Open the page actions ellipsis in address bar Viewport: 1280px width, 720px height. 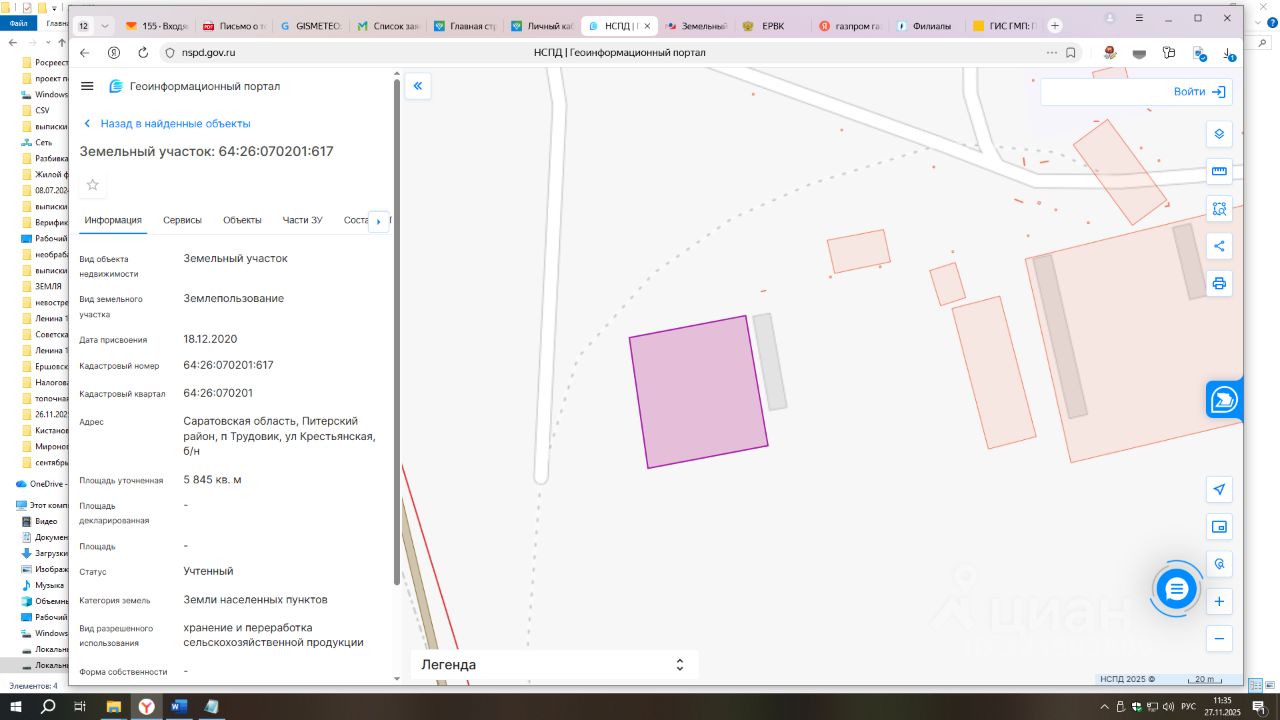1051,53
